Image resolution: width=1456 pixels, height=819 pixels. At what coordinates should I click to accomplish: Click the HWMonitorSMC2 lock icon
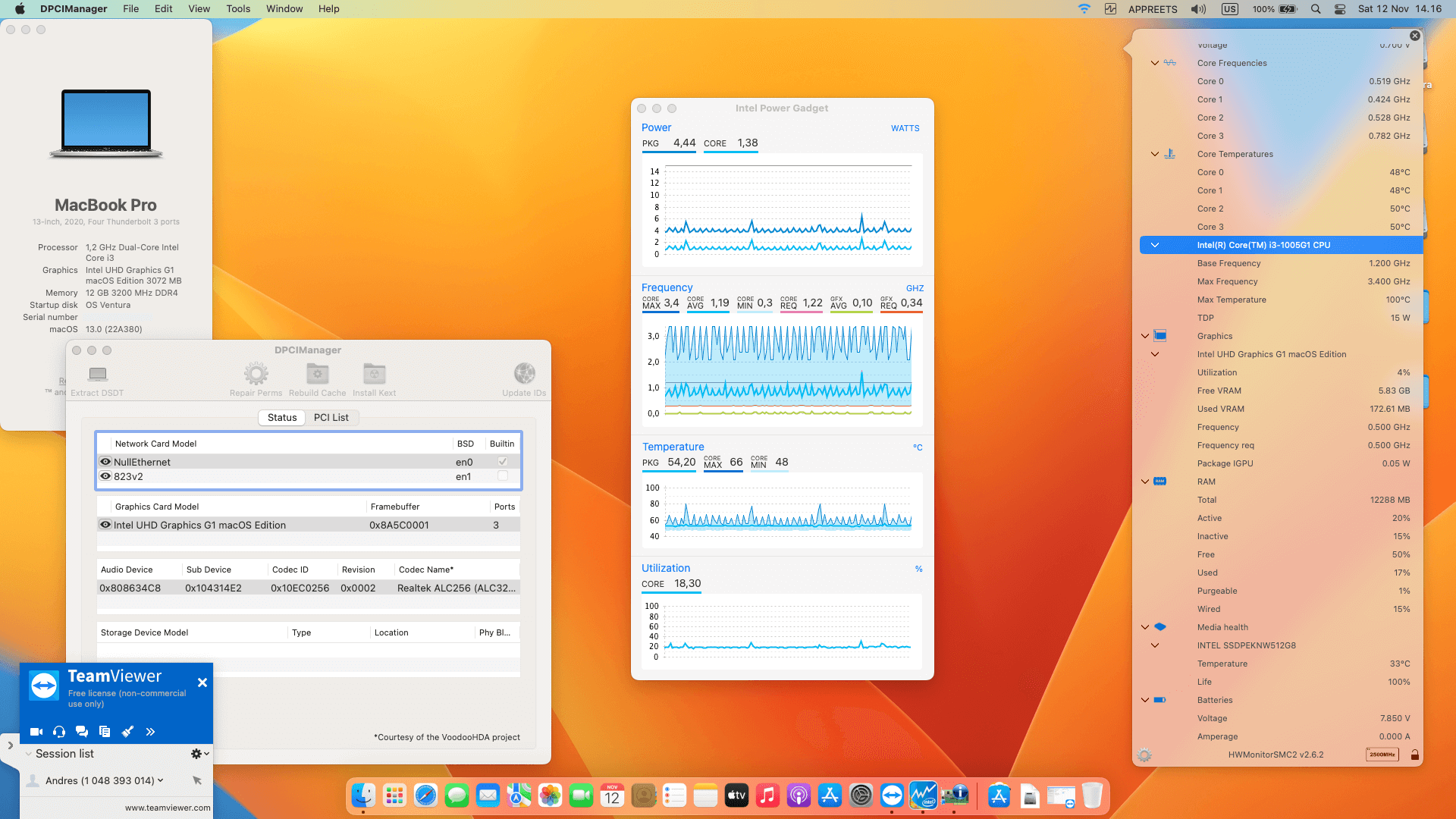point(1414,755)
